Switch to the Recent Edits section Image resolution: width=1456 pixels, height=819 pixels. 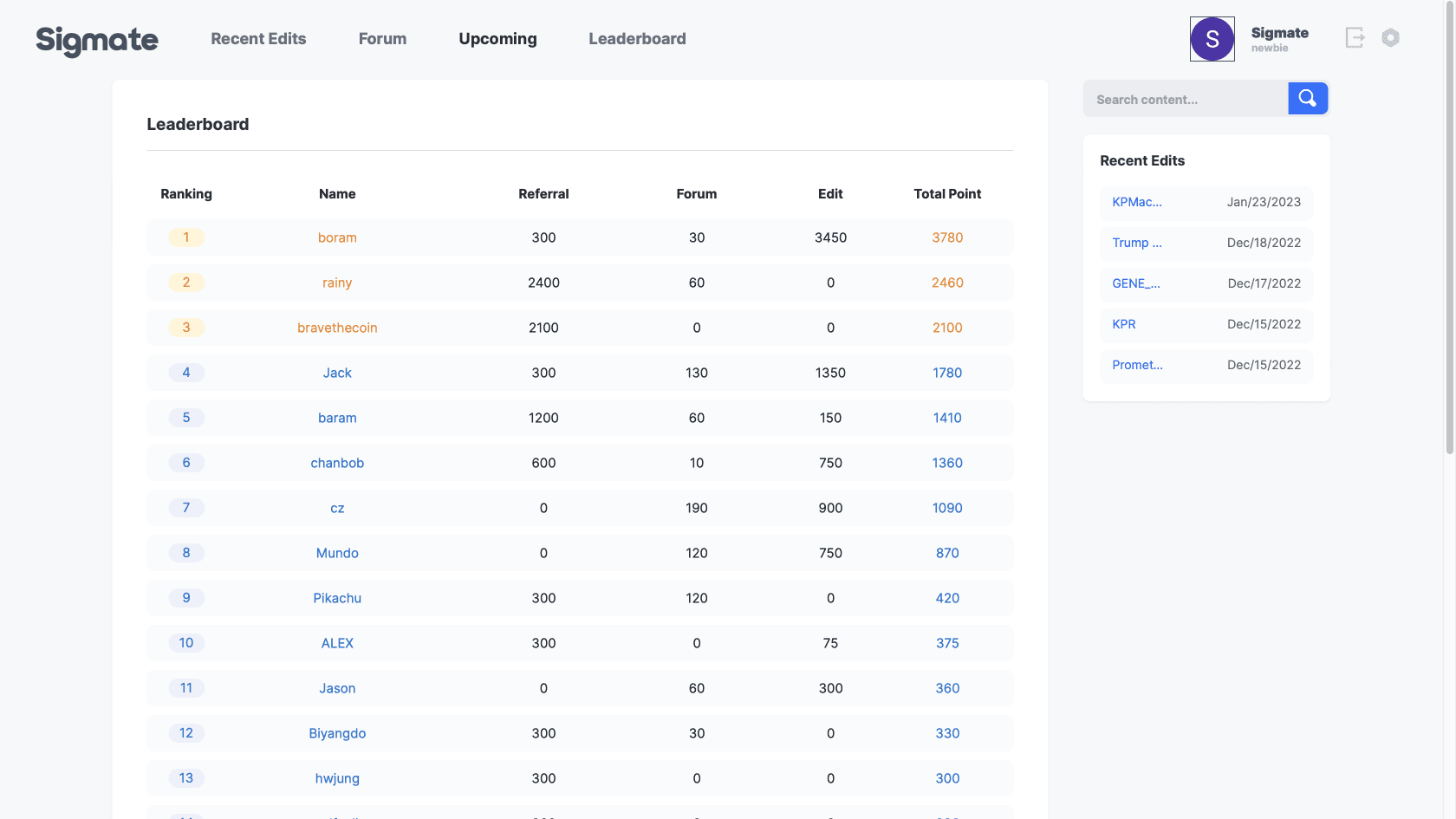coord(258,38)
